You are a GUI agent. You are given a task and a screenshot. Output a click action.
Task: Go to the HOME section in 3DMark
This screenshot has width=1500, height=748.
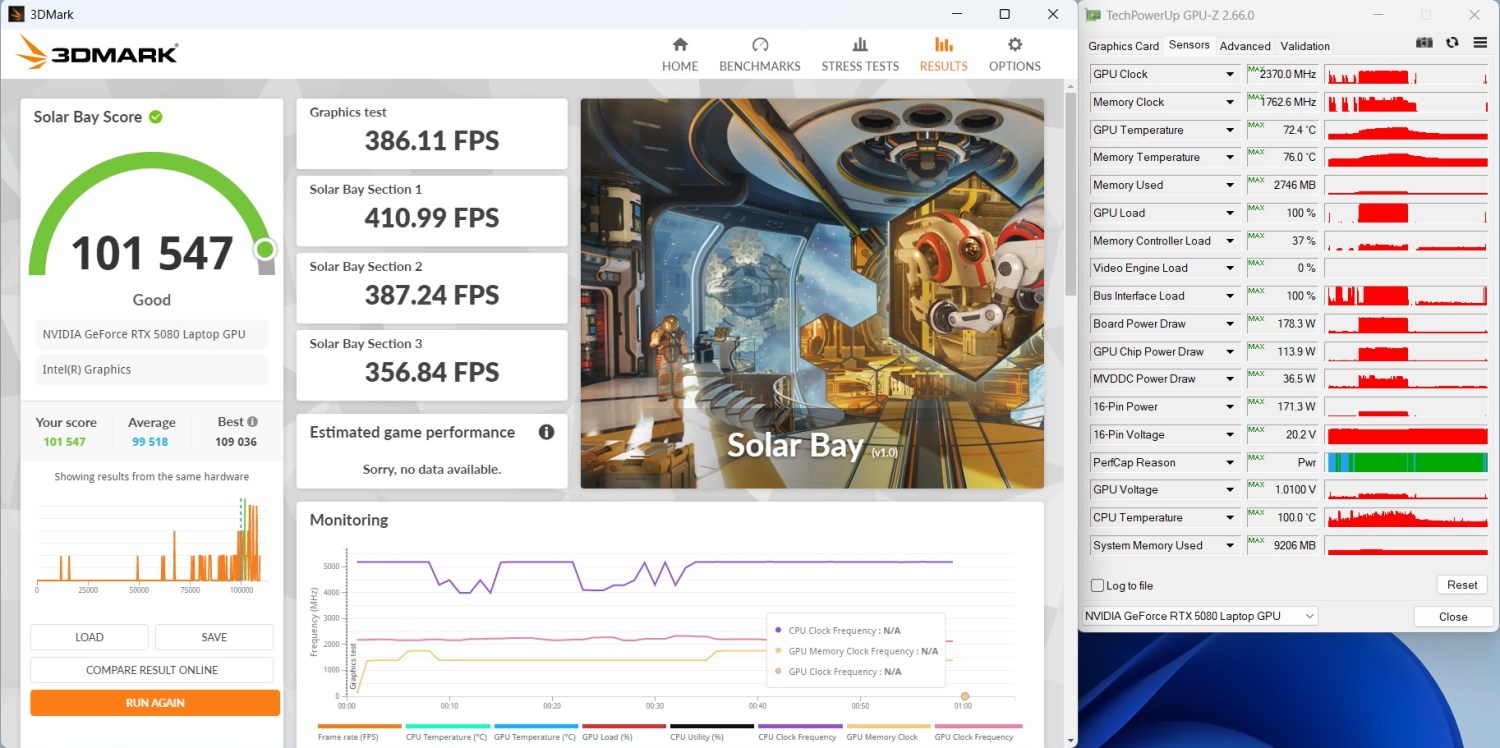point(680,55)
